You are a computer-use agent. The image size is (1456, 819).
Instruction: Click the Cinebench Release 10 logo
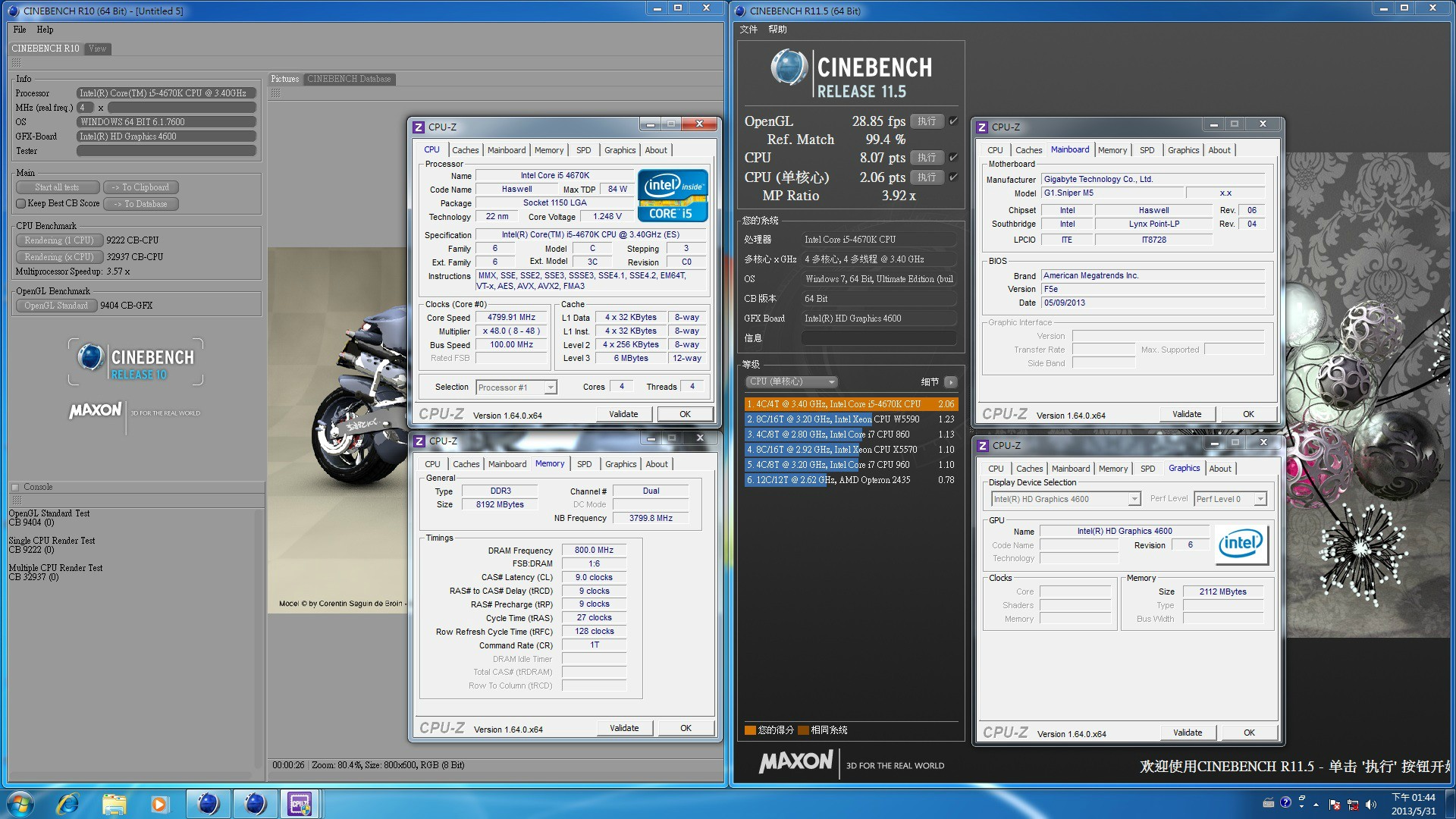[136, 362]
